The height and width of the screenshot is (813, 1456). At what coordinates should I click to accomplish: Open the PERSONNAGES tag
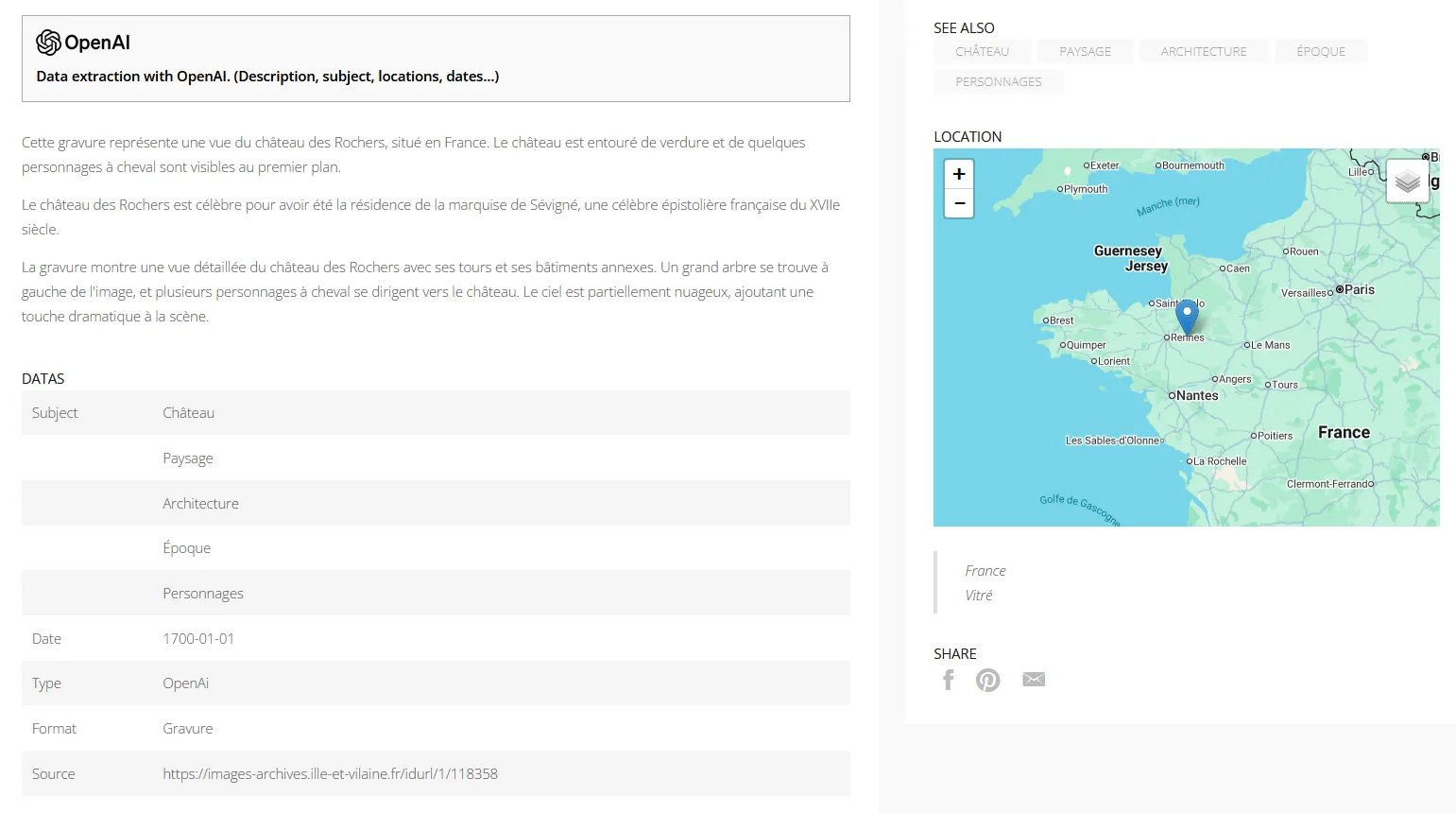pos(998,82)
